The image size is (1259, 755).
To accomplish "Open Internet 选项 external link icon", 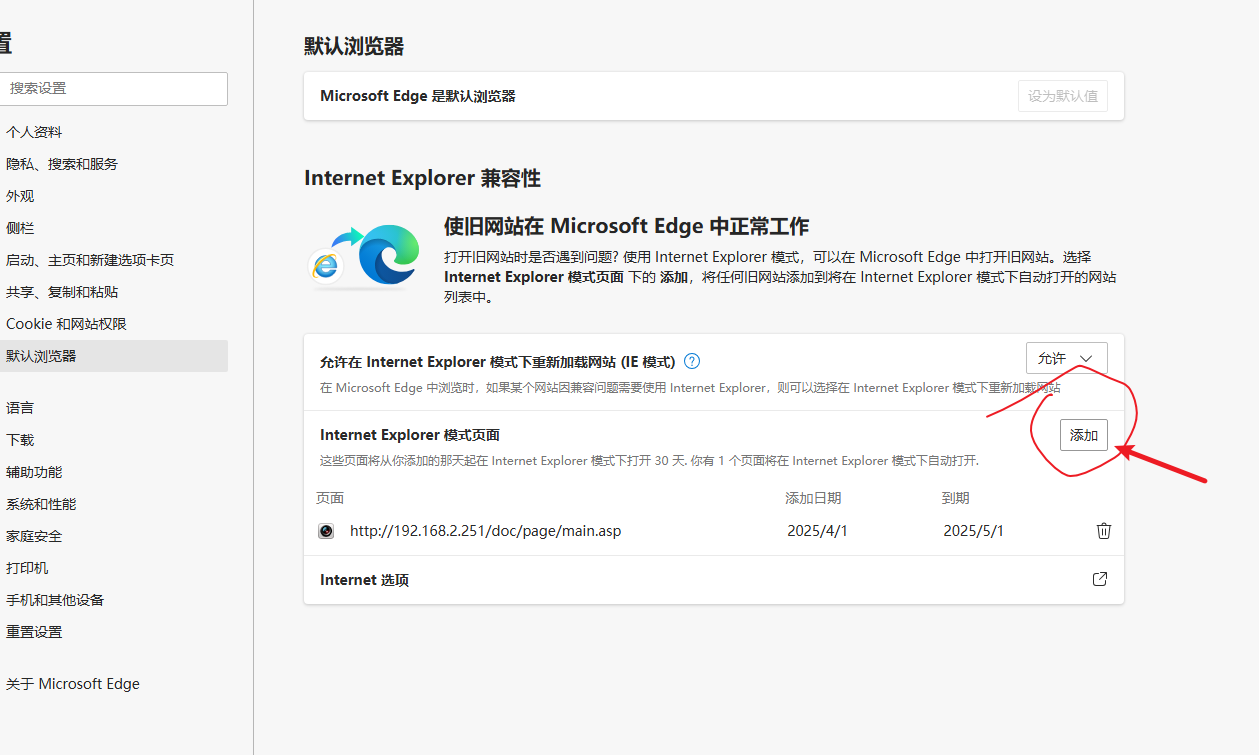I will [x=1100, y=579].
